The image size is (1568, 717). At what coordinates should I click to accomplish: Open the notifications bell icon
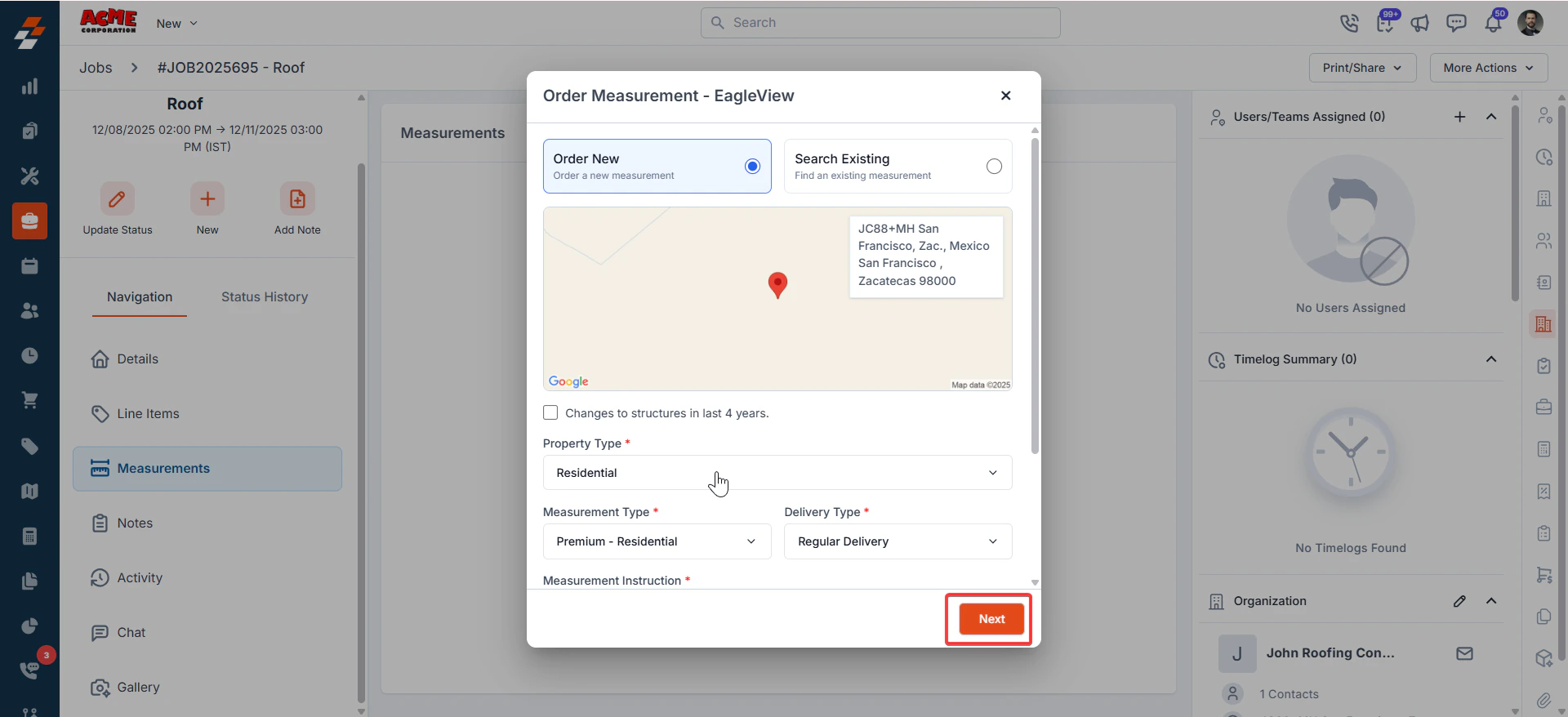tap(1493, 23)
